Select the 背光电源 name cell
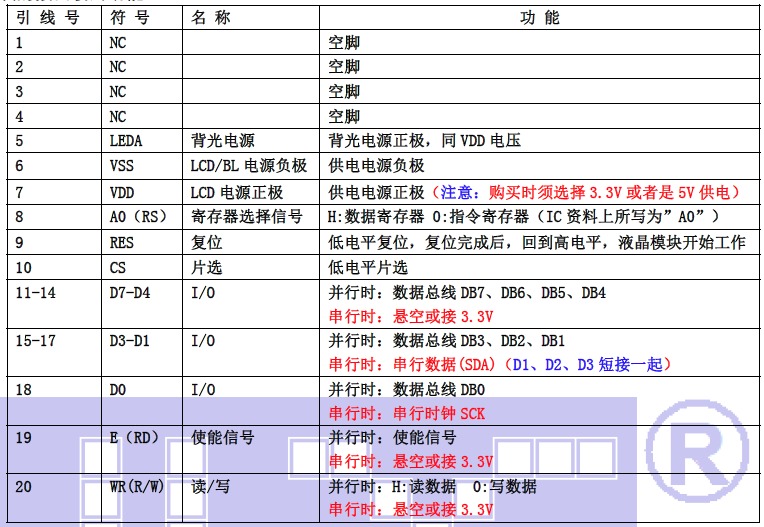This screenshot has width=764, height=527. pos(222,141)
